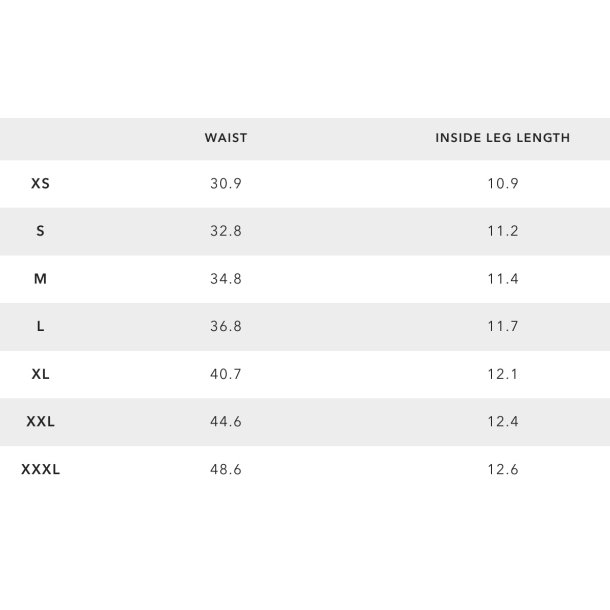The image size is (610, 610).
Task: Click the INSIDE LEG LENGTH header
Action: (x=502, y=138)
